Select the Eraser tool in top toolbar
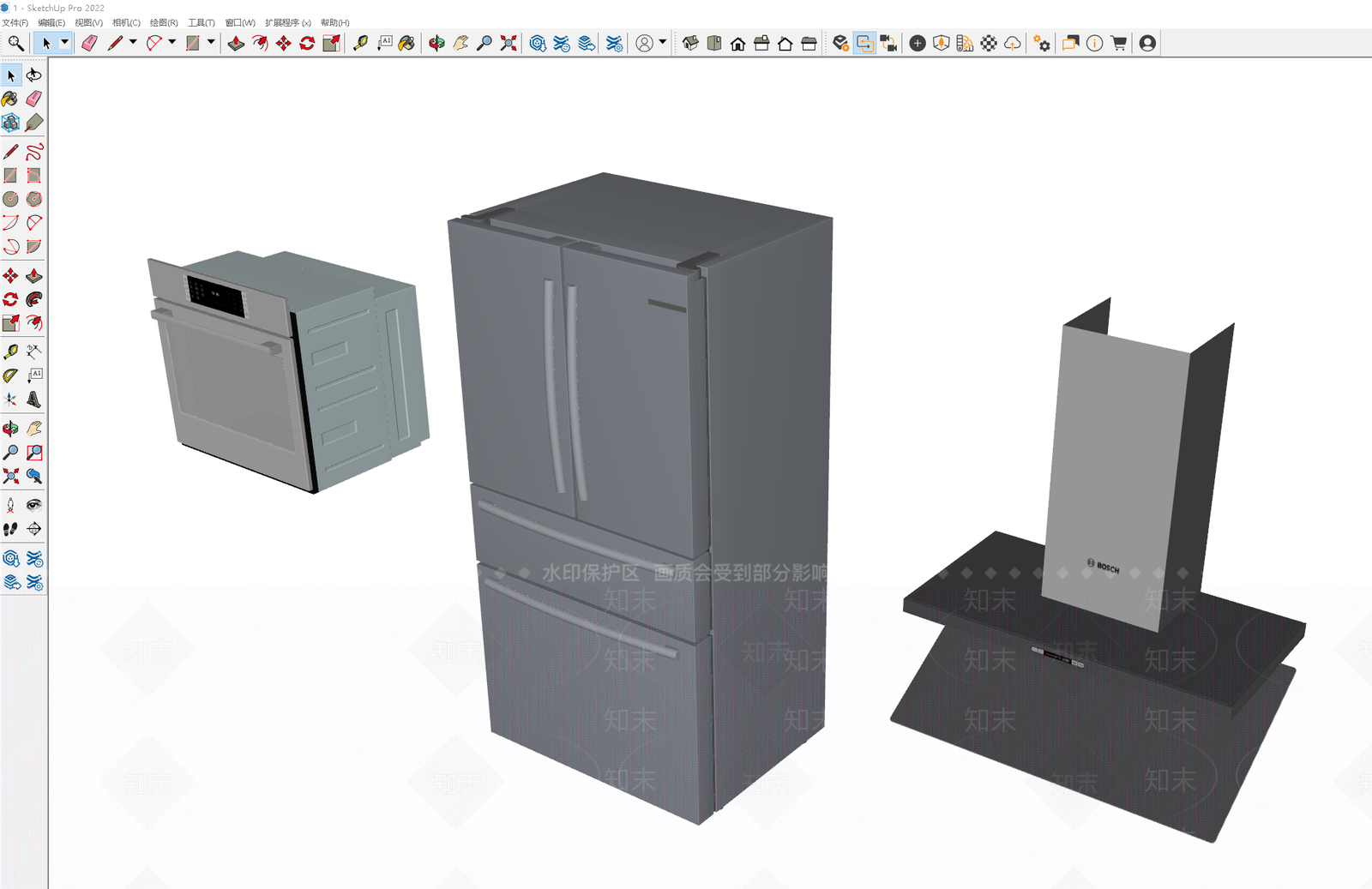This screenshot has height=889, width=1372. pyautogui.click(x=89, y=43)
